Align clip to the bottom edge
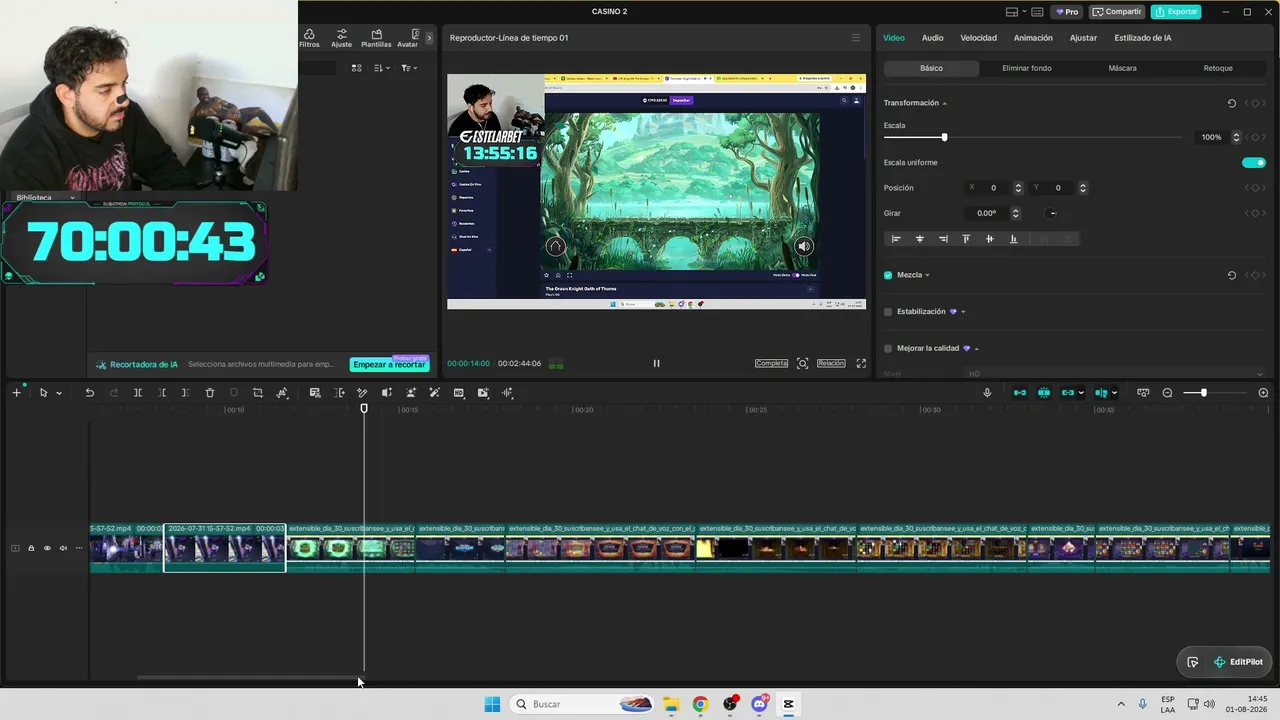This screenshot has height=720, width=1280. pyautogui.click(x=1013, y=239)
